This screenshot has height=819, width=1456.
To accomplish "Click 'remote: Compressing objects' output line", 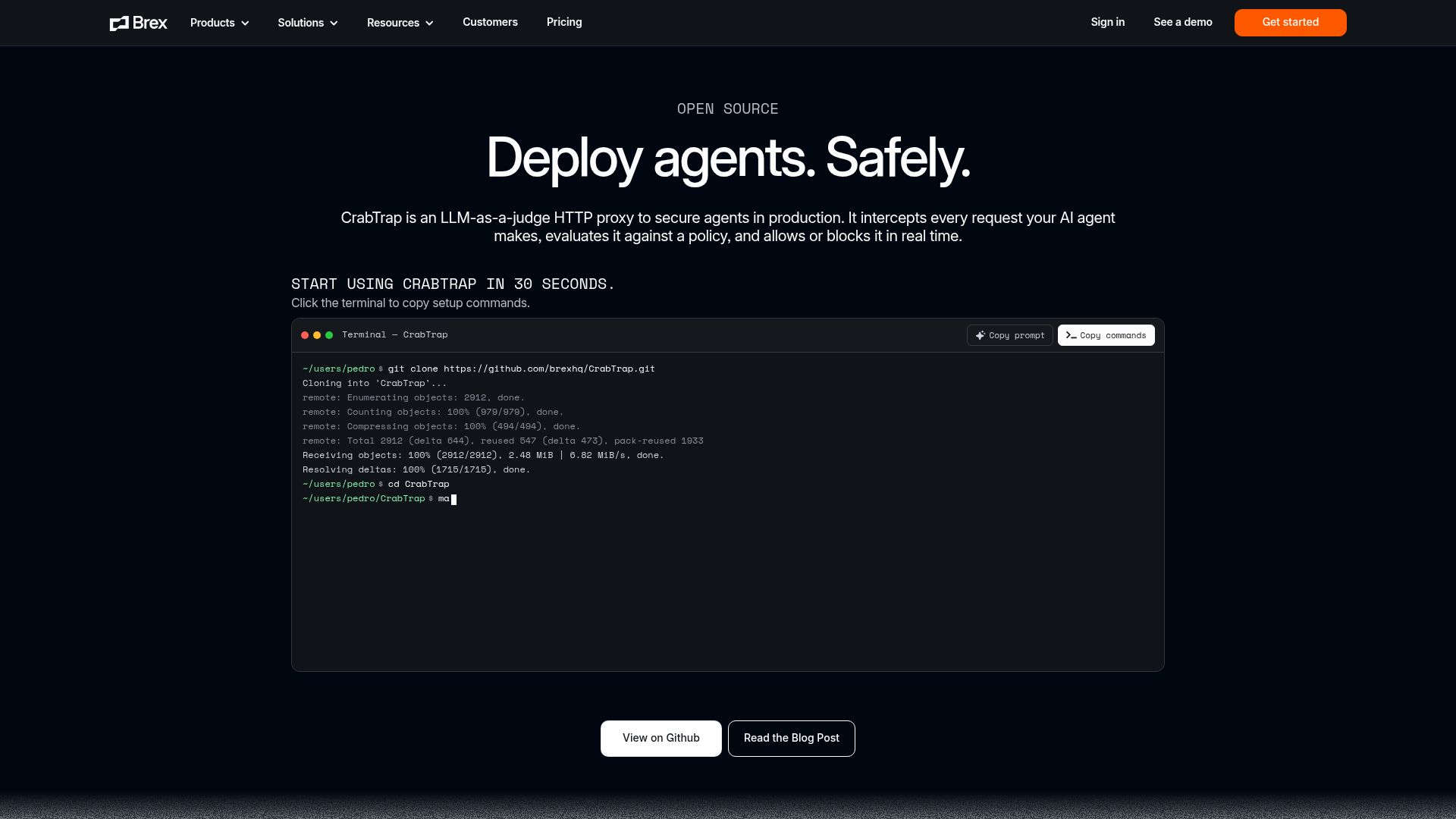I will pyautogui.click(x=441, y=426).
